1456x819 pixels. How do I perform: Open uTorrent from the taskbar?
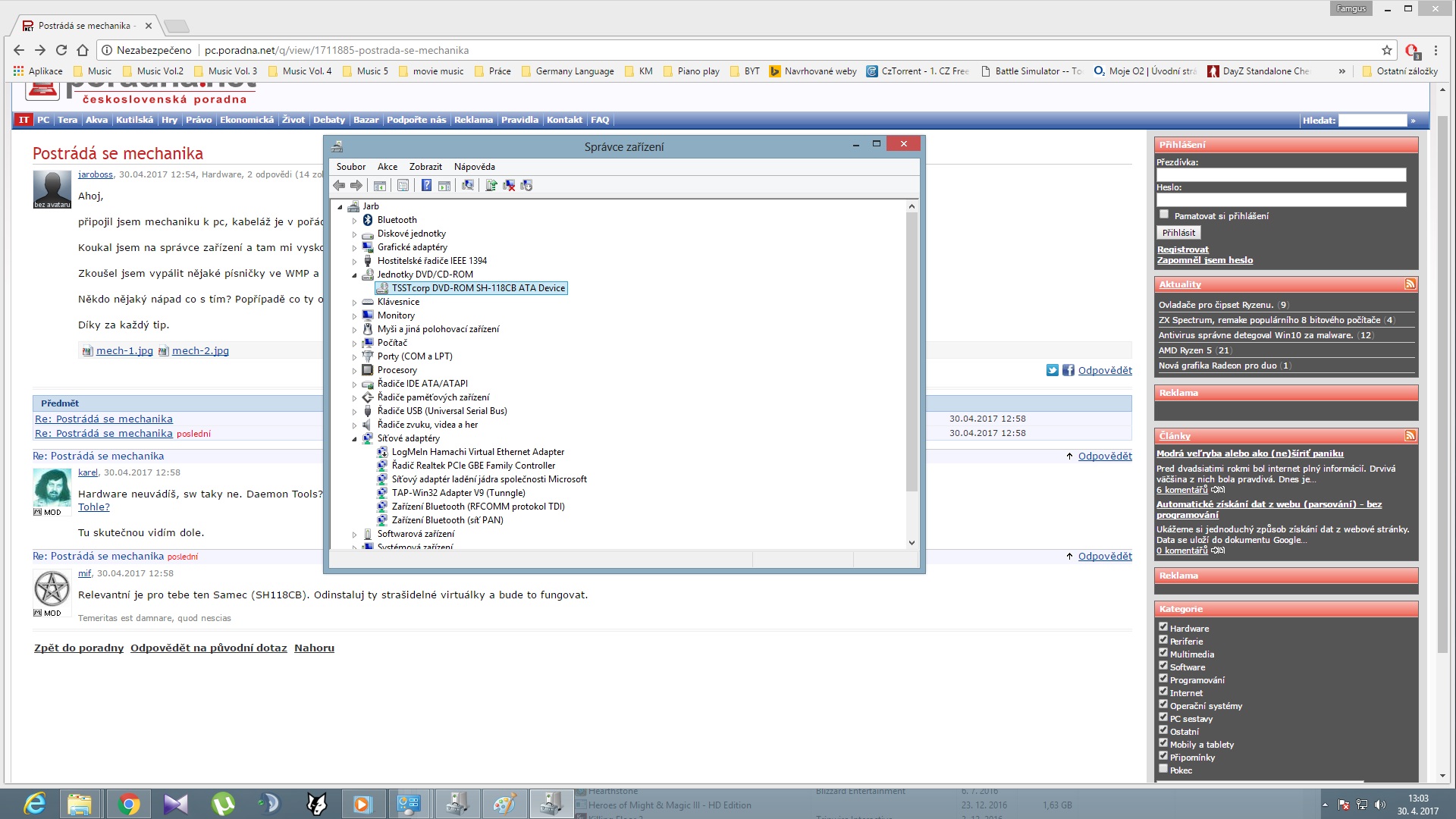(x=222, y=804)
